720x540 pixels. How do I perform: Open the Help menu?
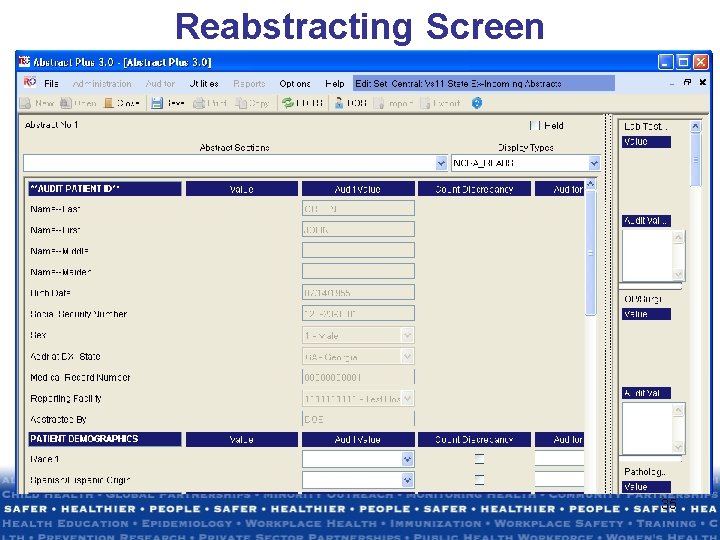click(334, 84)
